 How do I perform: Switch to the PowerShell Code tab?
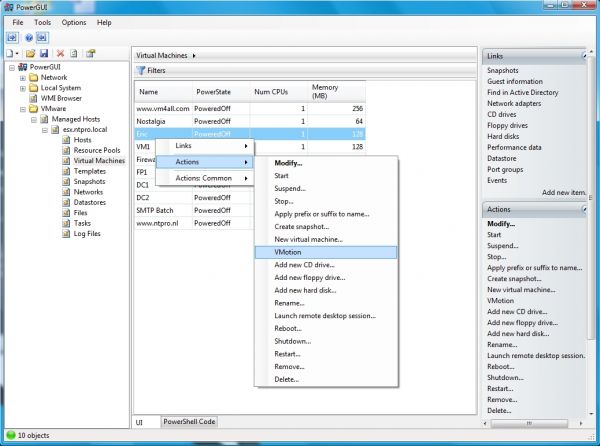[x=189, y=422]
